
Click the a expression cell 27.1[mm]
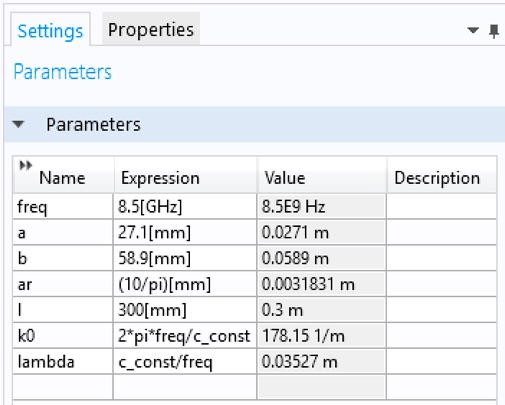click(185, 233)
